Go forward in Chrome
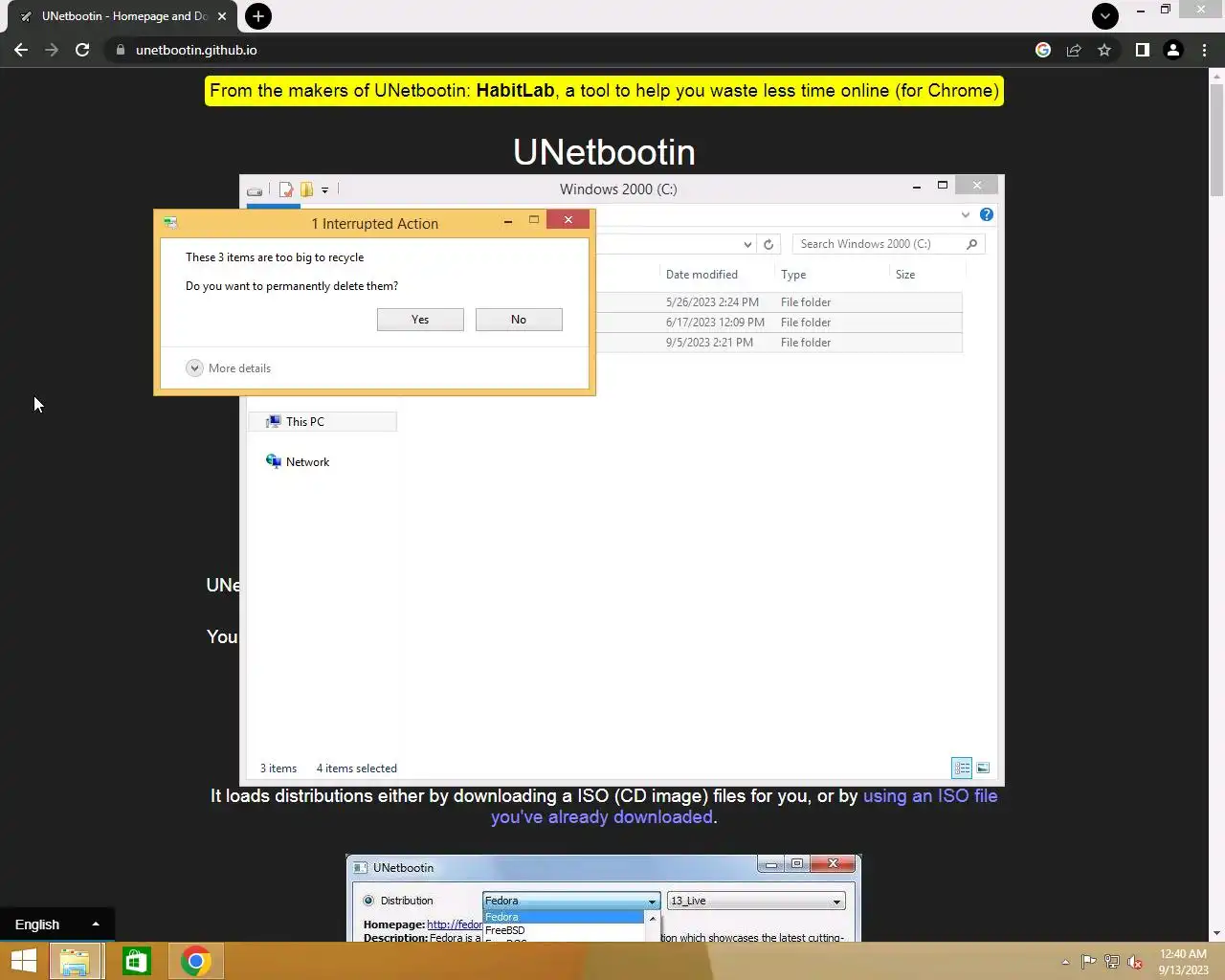This screenshot has width=1225, height=980. point(52,50)
